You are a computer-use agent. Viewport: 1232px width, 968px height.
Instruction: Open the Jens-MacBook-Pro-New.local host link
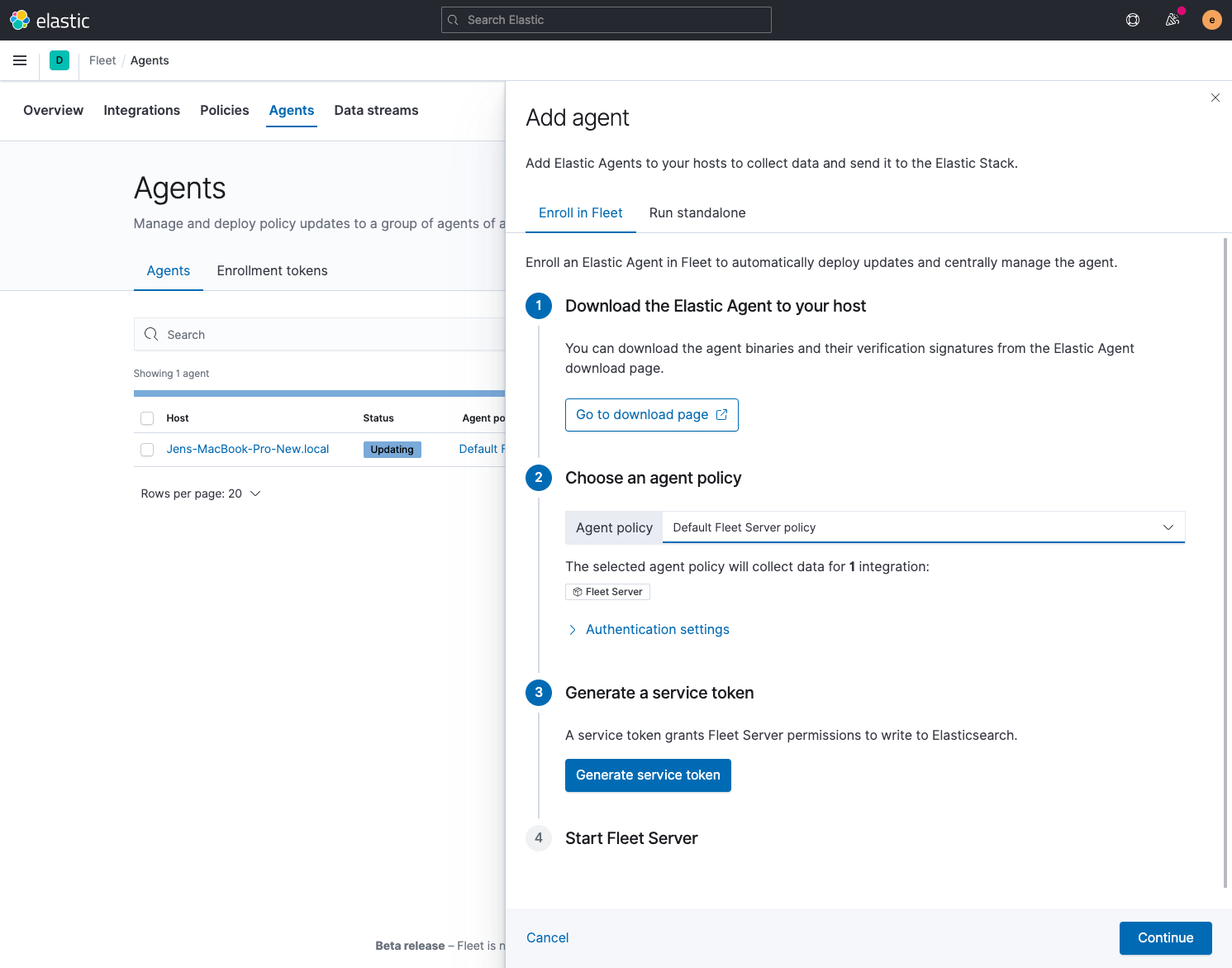[248, 449]
